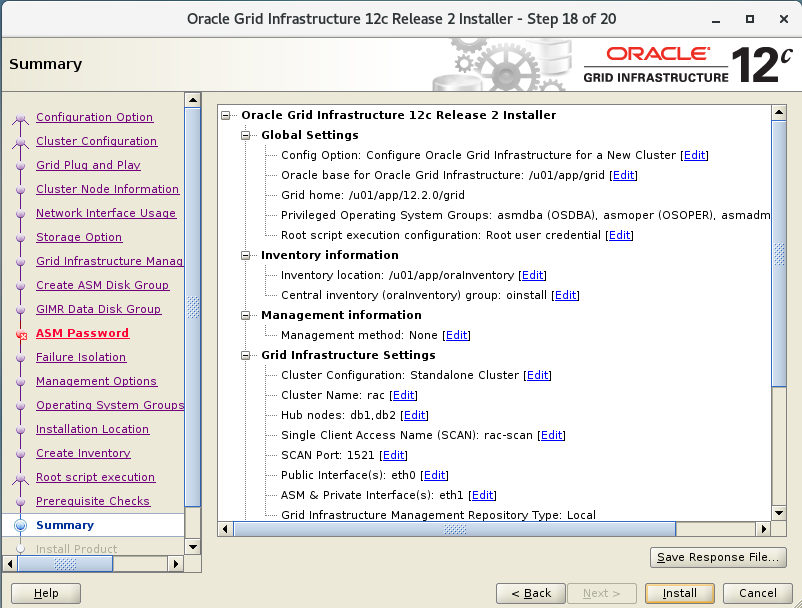Click the summary tree vertical scrollbar thumb
The height and width of the screenshot is (608, 802).
coord(778,254)
